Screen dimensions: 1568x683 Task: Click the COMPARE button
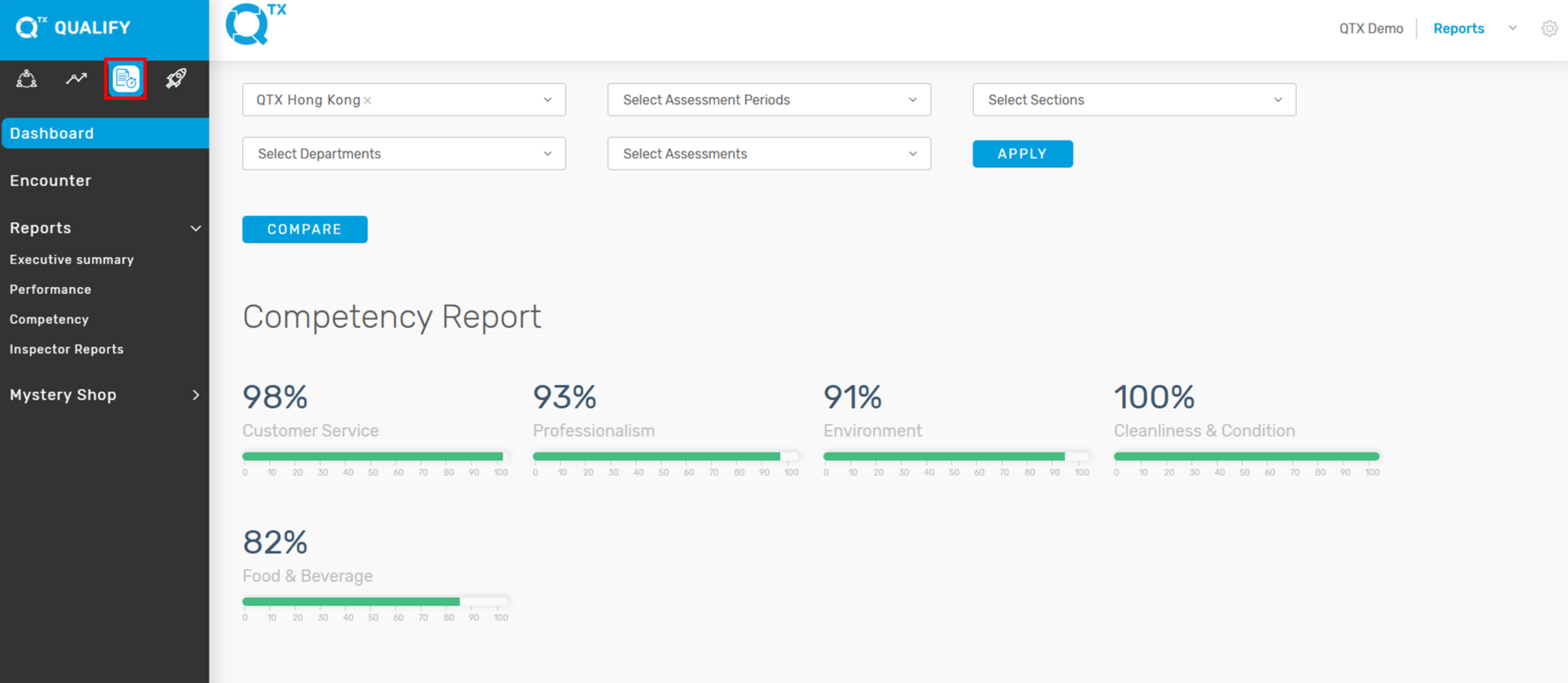pyautogui.click(x=304, y=229)
